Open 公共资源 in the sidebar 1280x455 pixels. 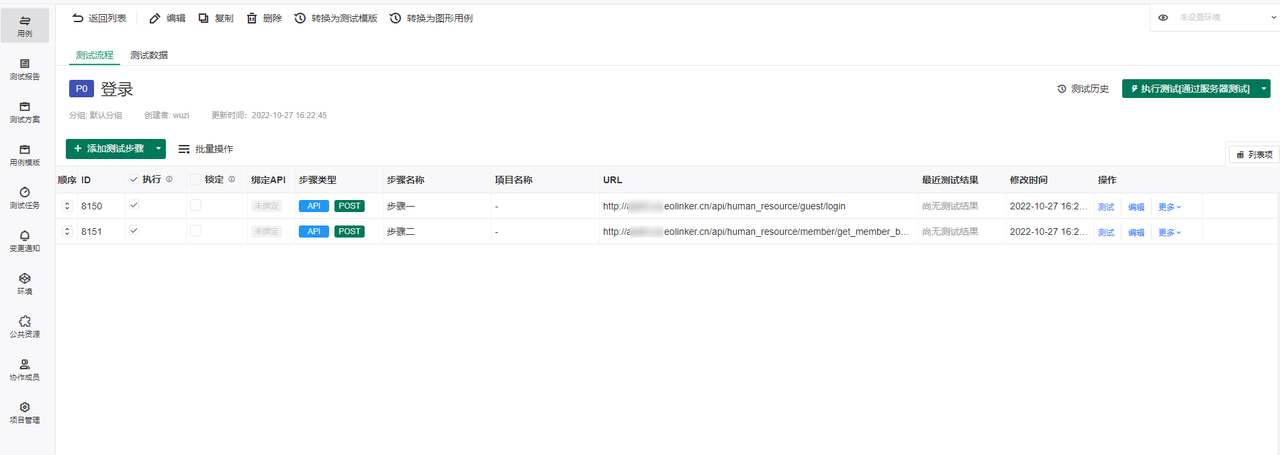tap(25, 326)
